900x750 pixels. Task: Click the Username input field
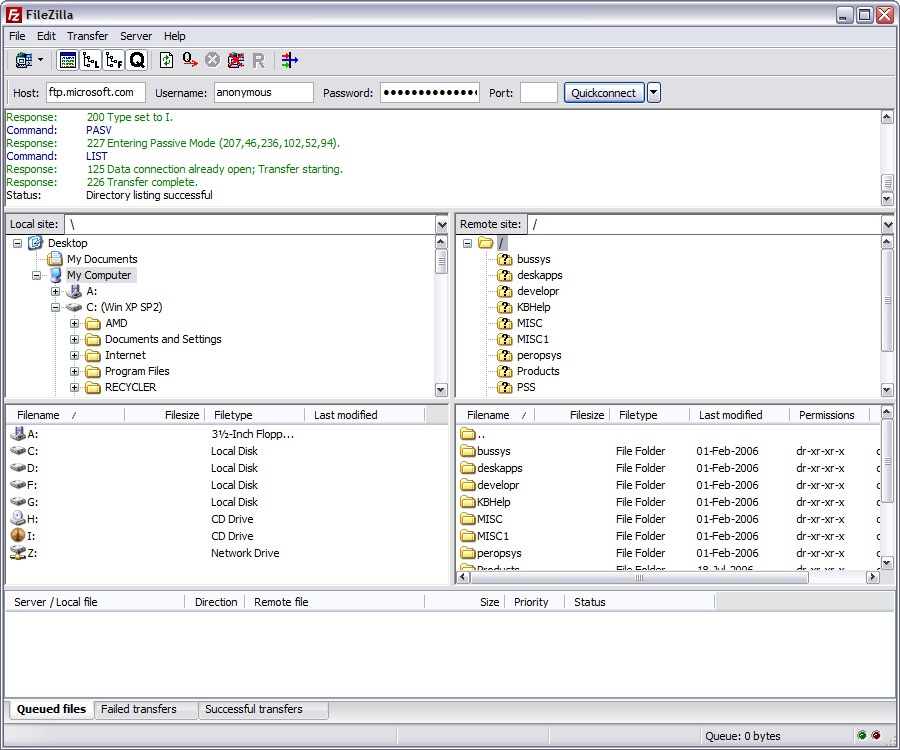point(263,92)
